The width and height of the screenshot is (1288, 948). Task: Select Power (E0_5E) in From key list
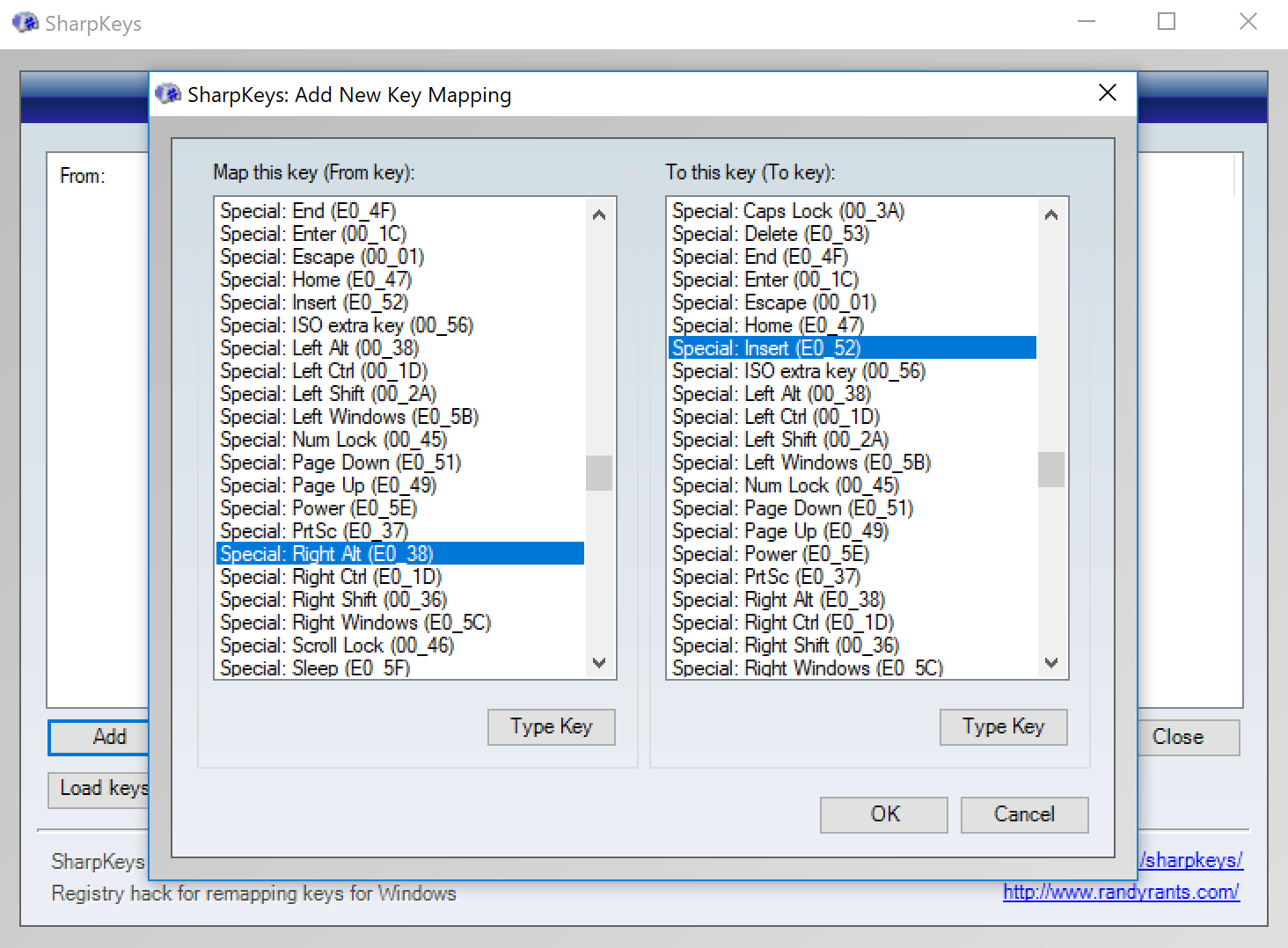point(400,508)
